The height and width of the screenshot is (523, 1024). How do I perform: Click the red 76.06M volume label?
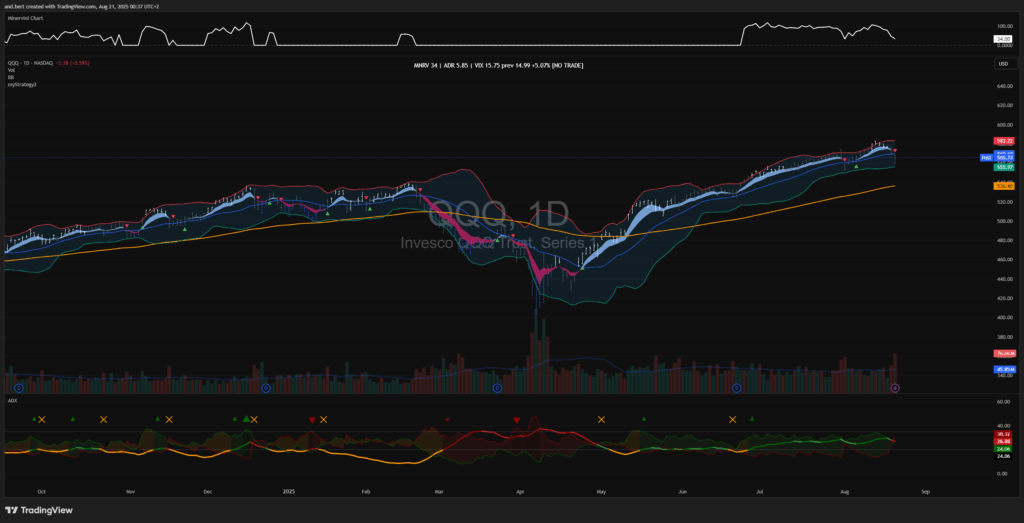click(1005, 354)
